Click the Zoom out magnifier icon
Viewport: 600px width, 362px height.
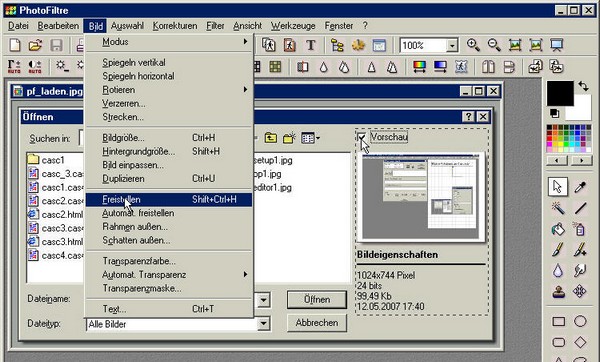pos(494,45)
